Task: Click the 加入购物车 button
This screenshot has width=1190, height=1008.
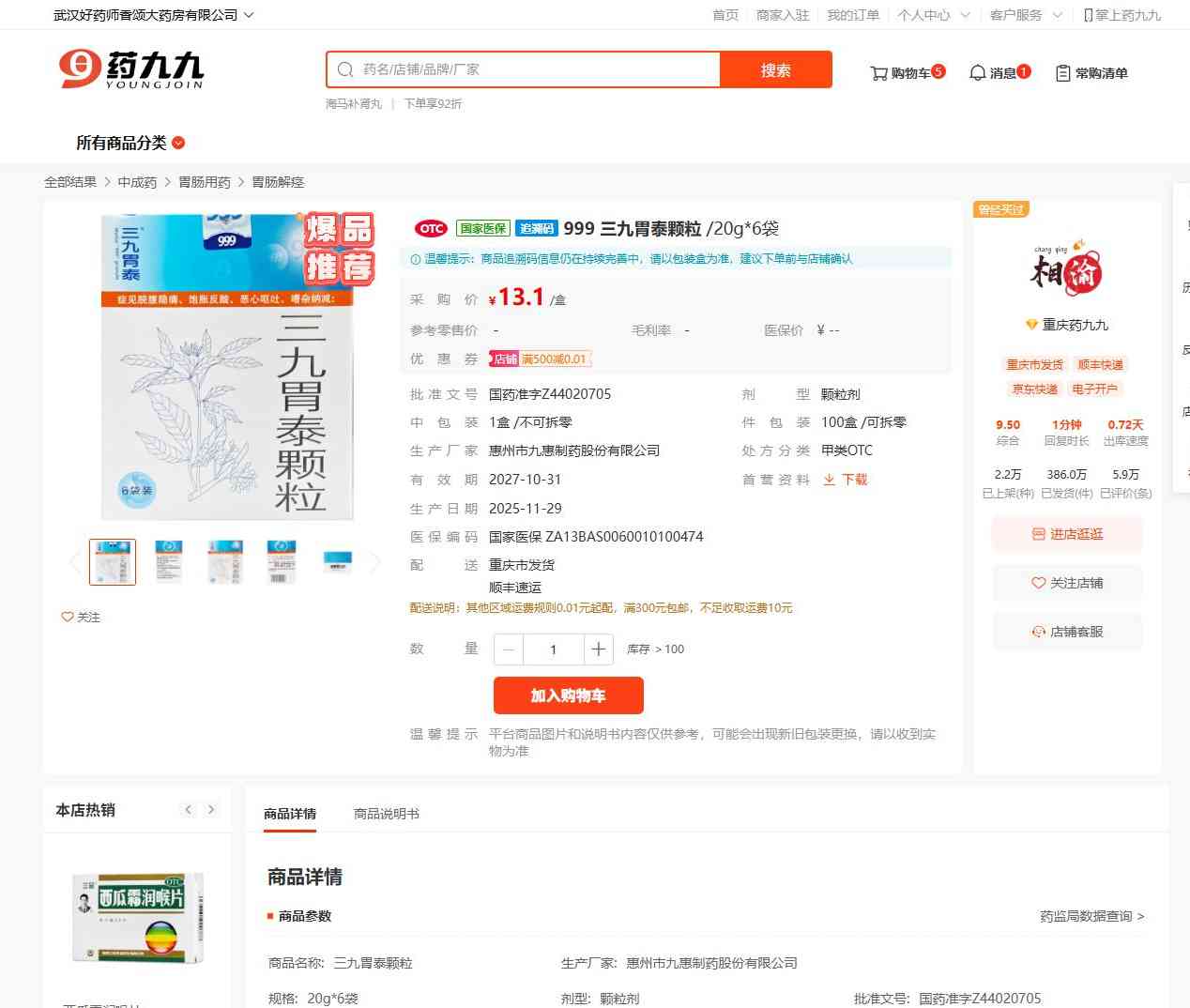Action: click(568, 695)
